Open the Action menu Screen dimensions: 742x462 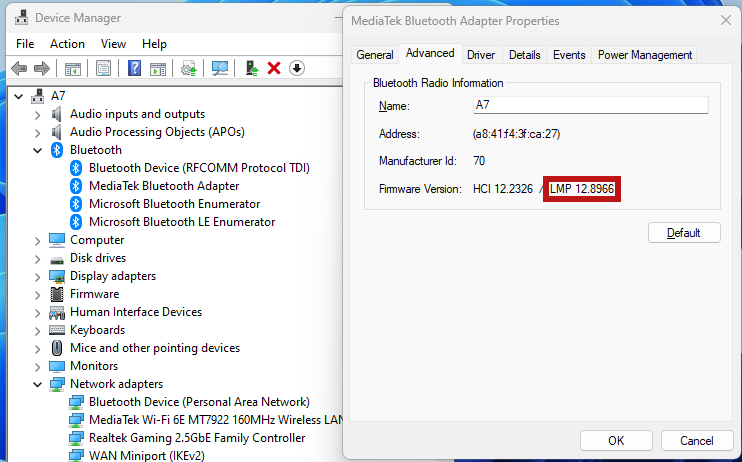click(67, 44)
